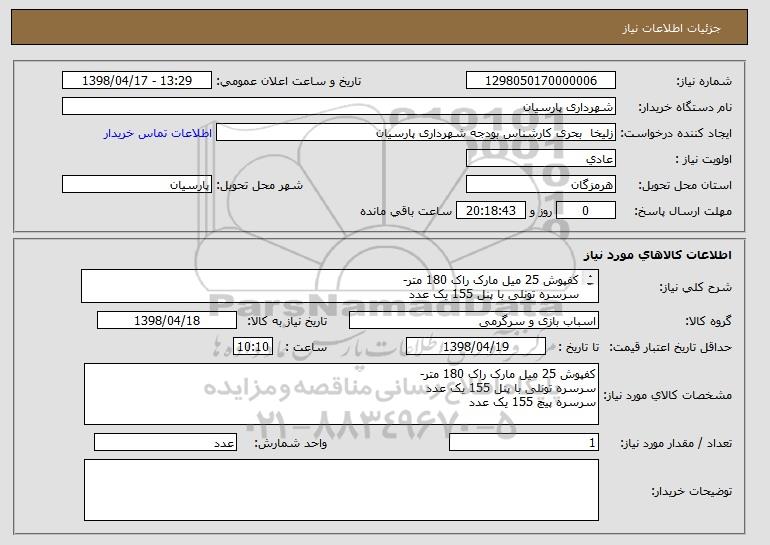Screen dimensions: 770x545
Task: Click the label مهلت ارسال پاسخ
Action: (x=683, y=211)
